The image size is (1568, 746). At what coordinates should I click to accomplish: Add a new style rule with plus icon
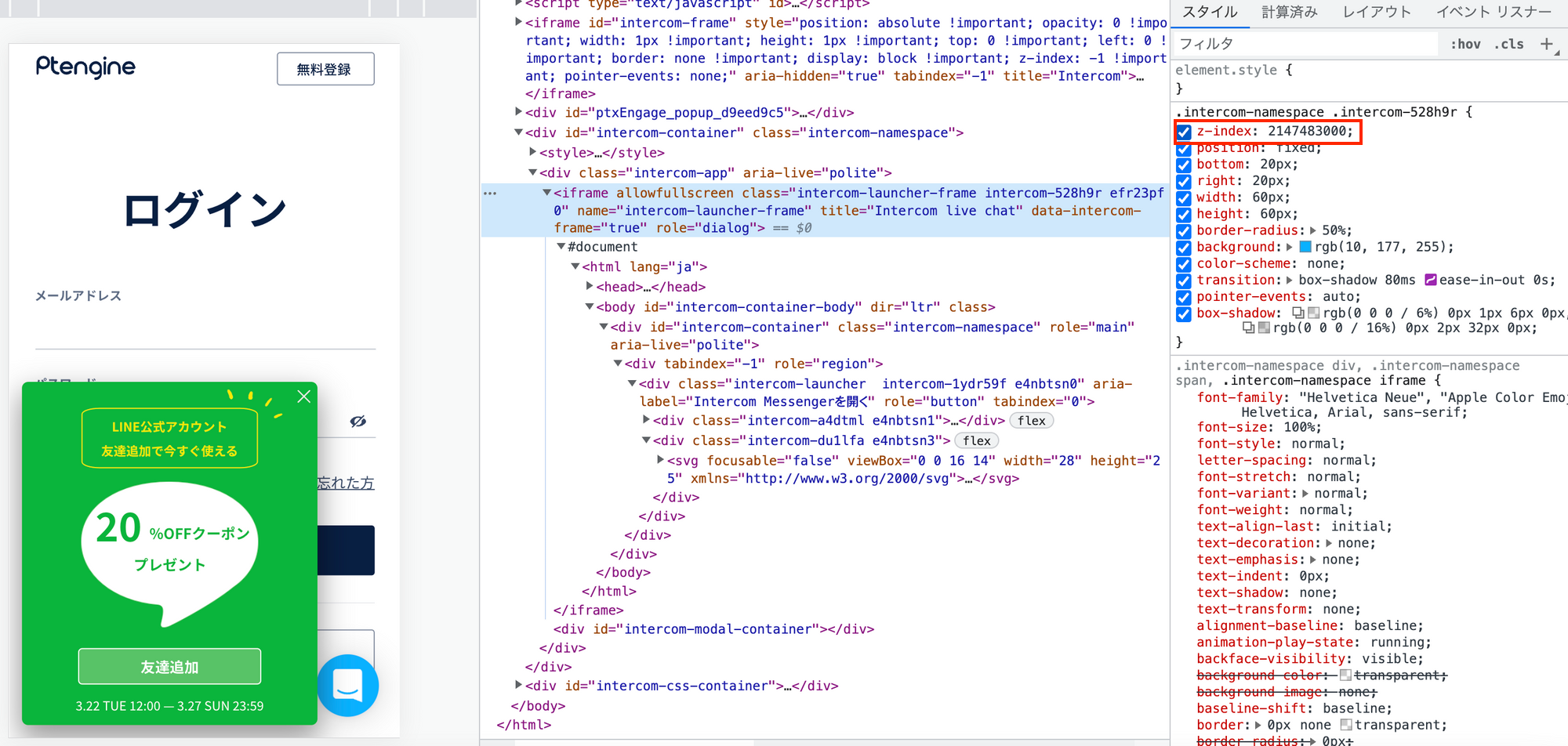1546,44
